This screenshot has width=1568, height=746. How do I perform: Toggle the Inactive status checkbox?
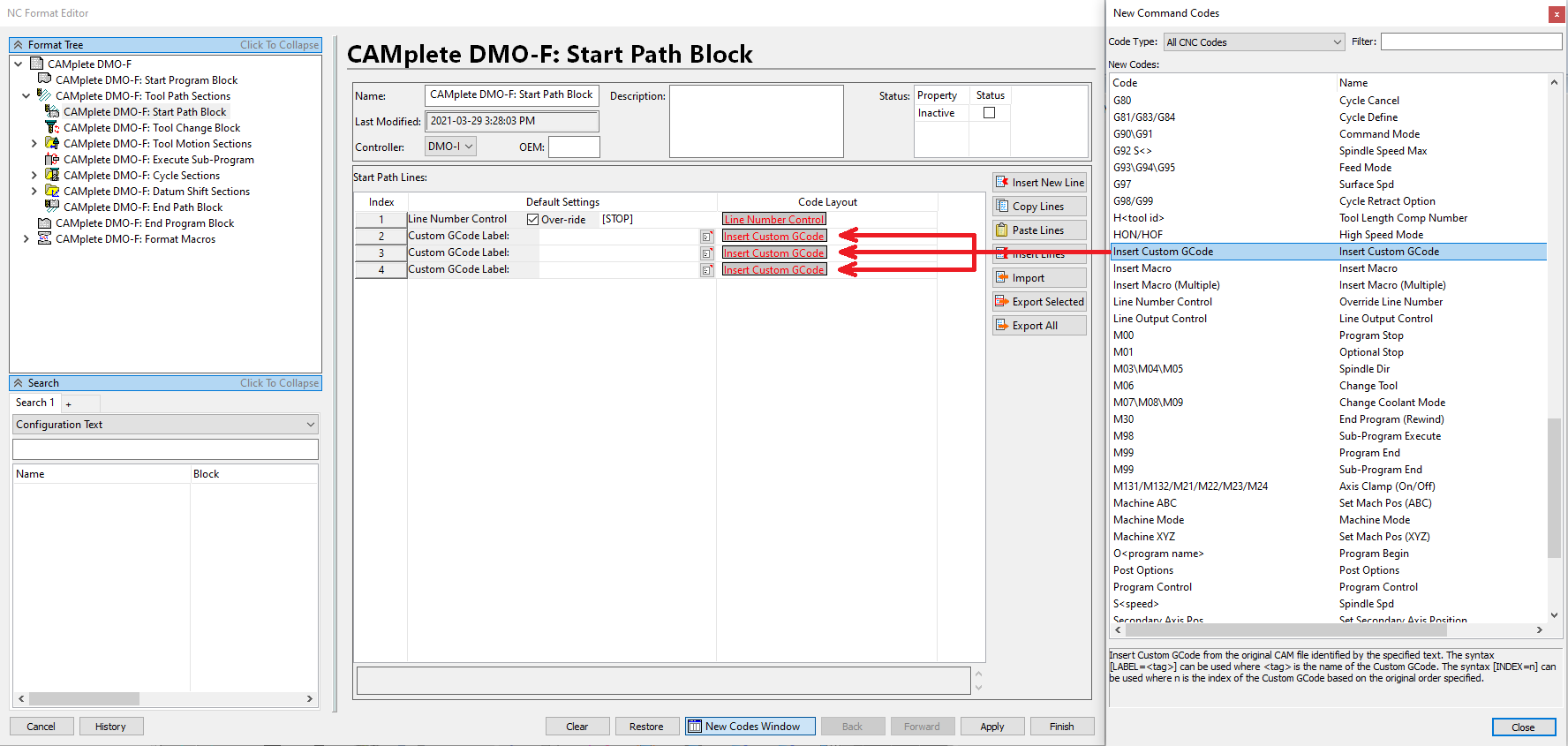click(x=989, y=113)
